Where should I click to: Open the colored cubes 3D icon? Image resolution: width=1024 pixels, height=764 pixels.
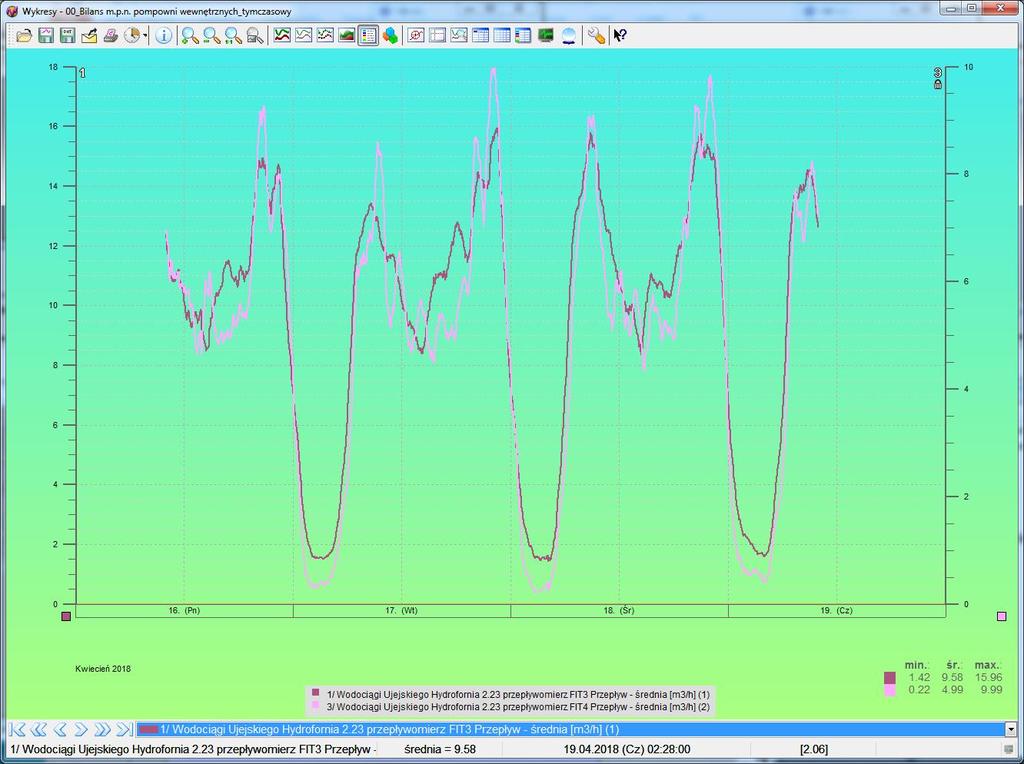point(390,35)
